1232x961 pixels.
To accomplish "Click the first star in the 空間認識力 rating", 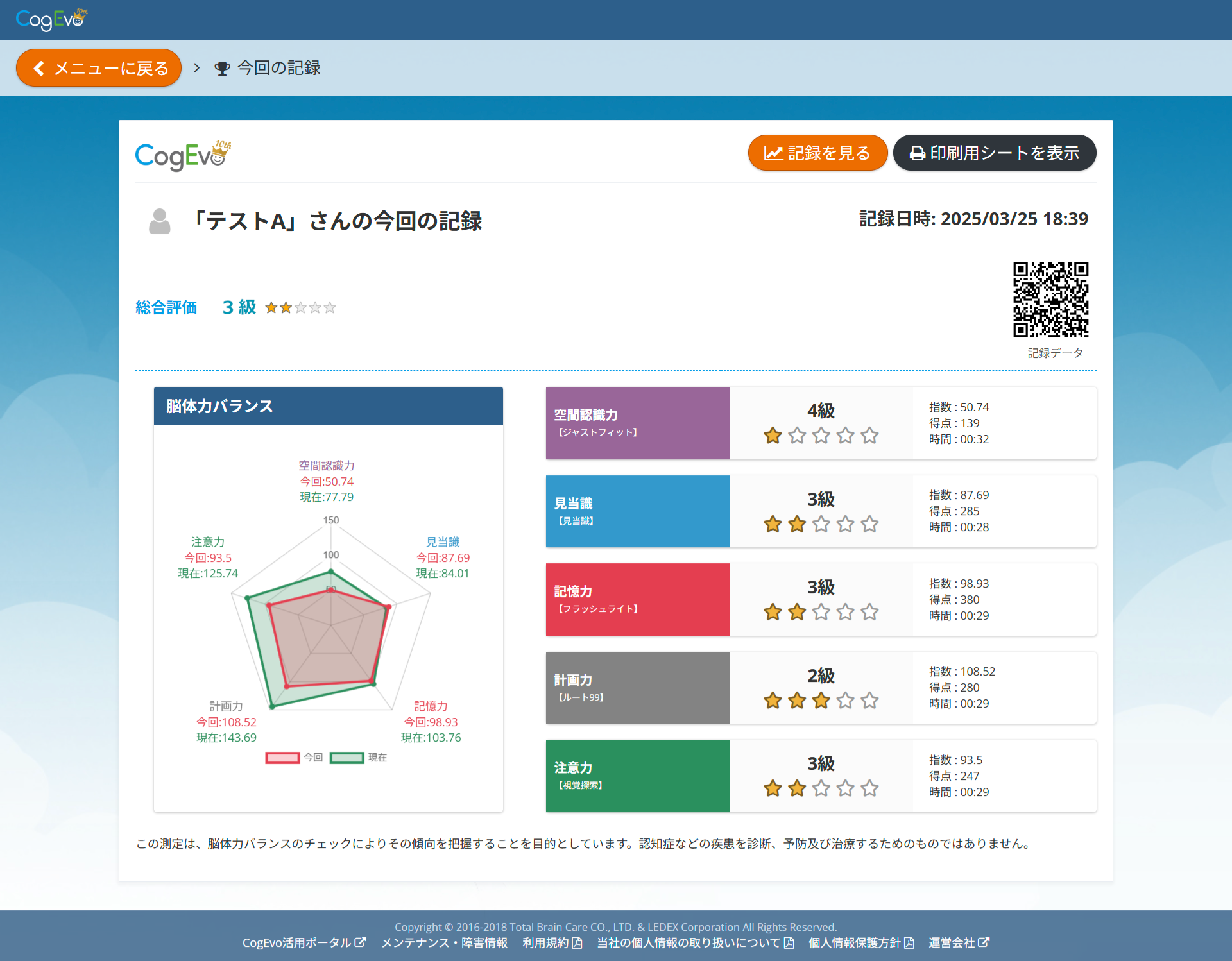I will (773, 436).
